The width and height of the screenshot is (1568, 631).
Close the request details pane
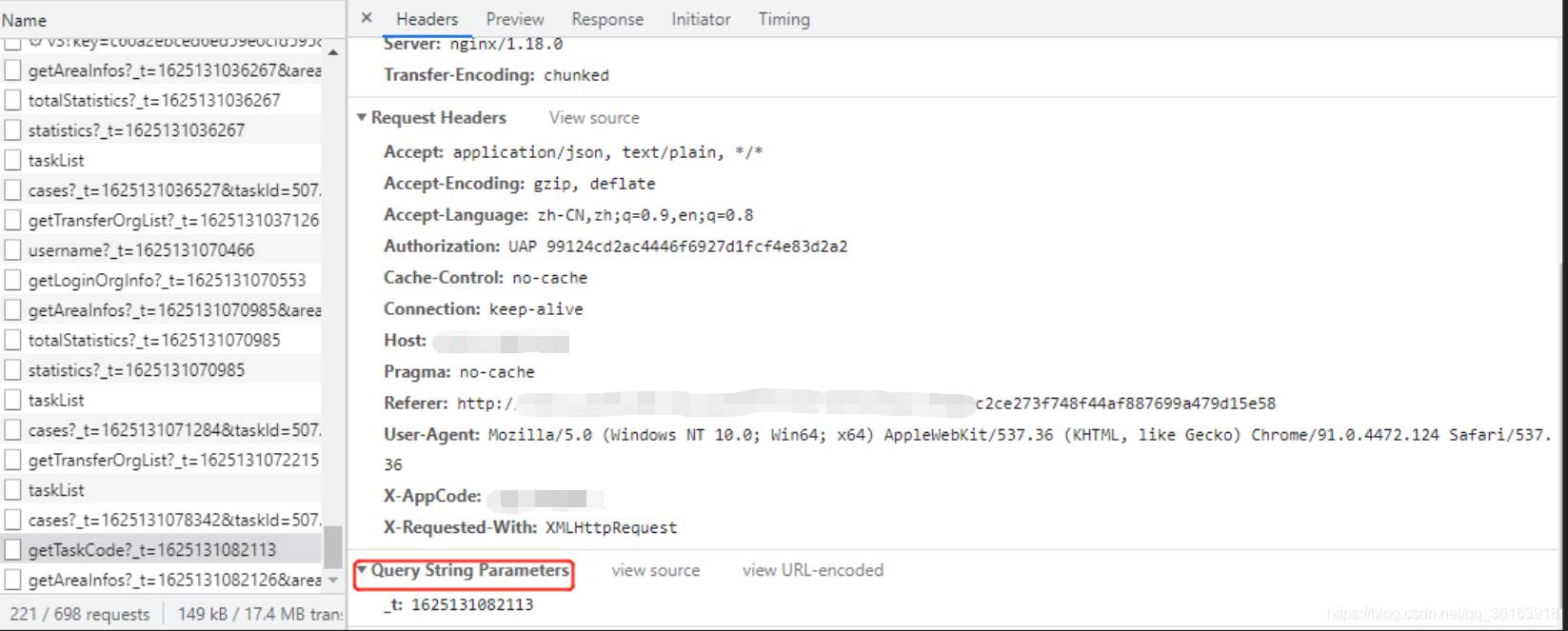tap(367, 18)
